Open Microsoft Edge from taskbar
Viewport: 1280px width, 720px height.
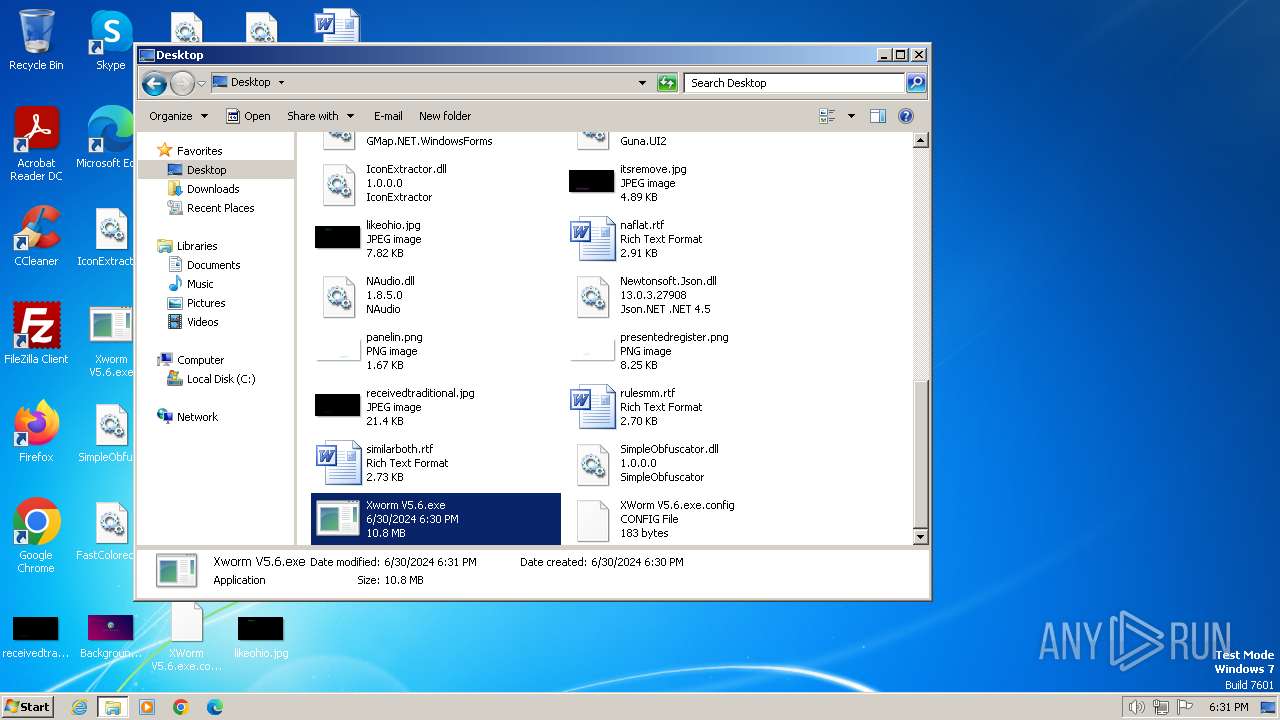pyautogui.click(x=214, y=707)
